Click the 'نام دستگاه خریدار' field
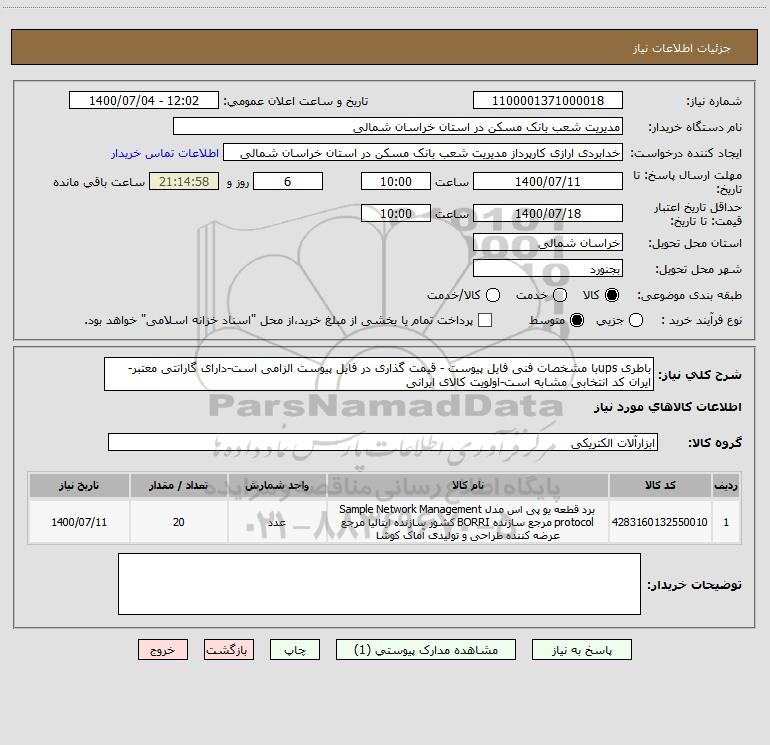This screenshot has height=745, width=770. (x=398, y=127)
